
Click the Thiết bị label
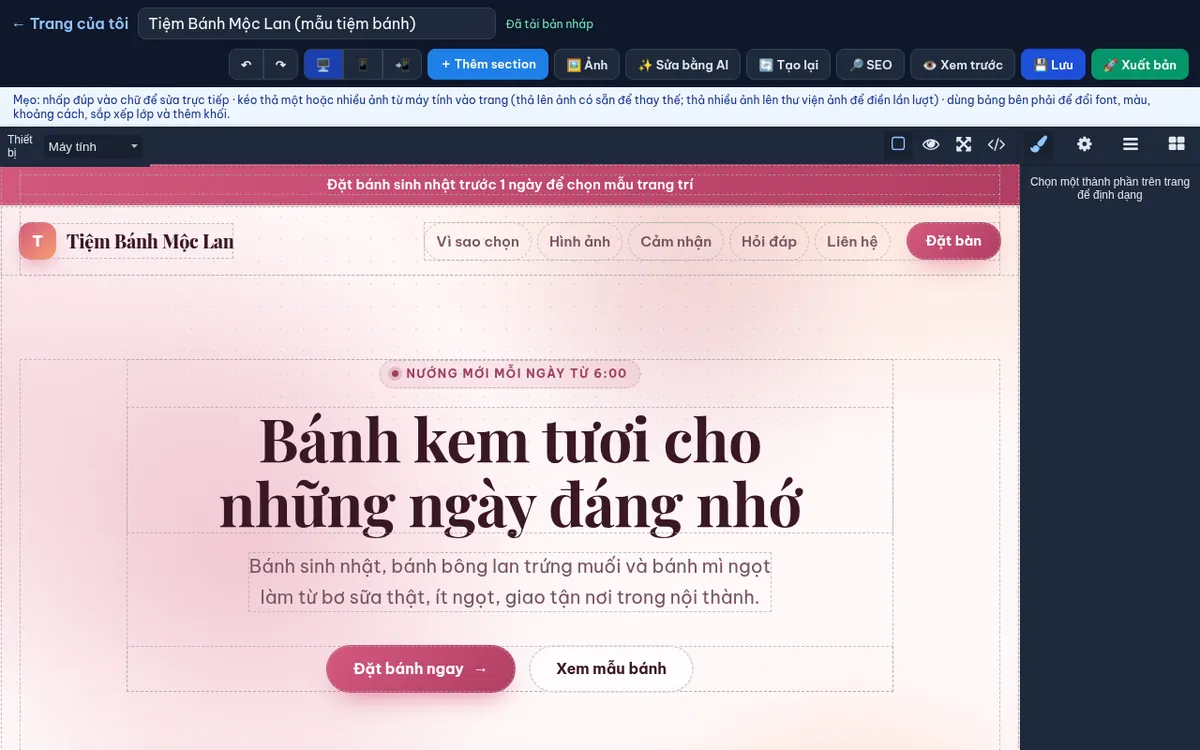20,146
